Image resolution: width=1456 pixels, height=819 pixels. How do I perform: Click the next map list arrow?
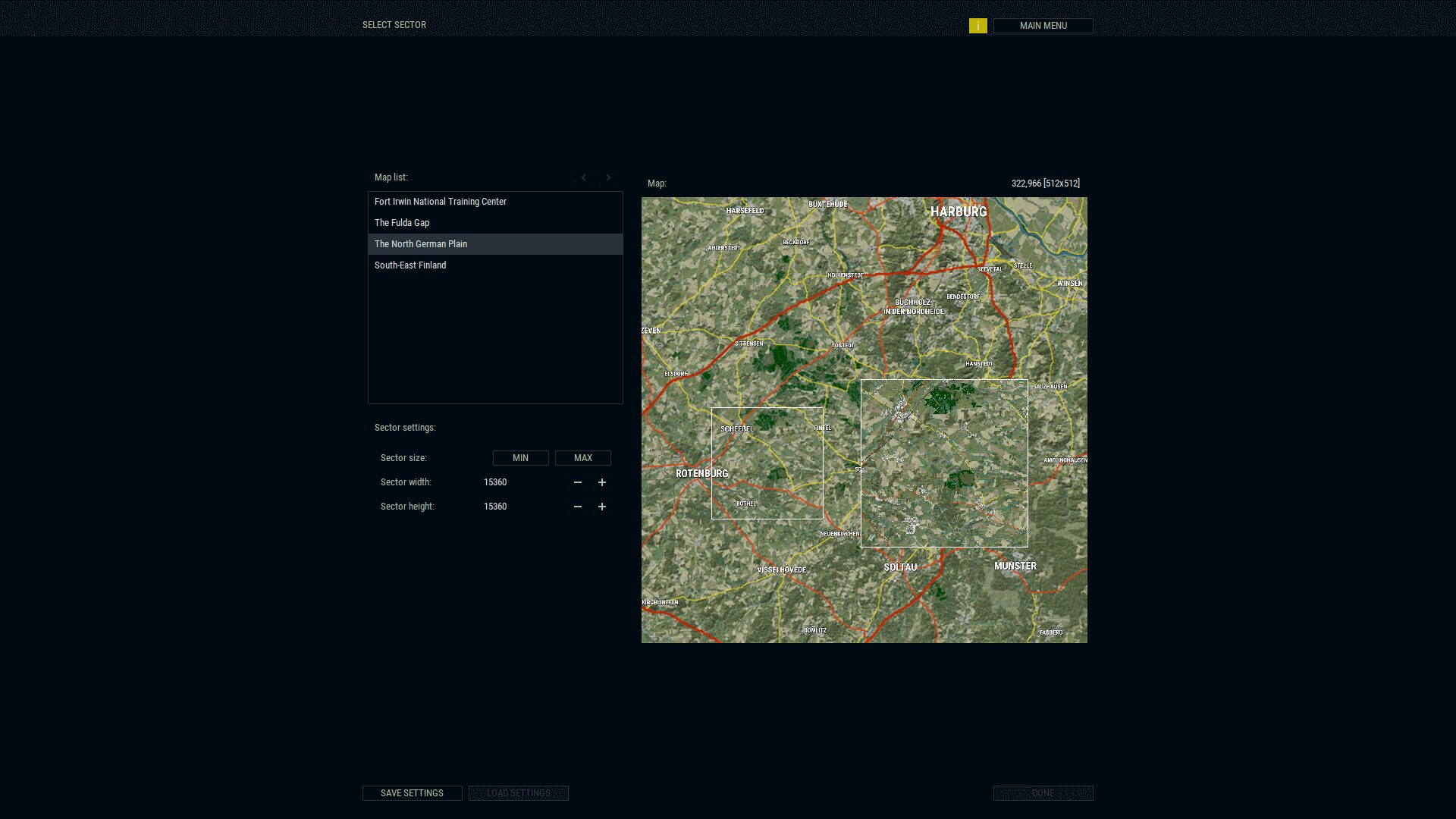point(608,177)
